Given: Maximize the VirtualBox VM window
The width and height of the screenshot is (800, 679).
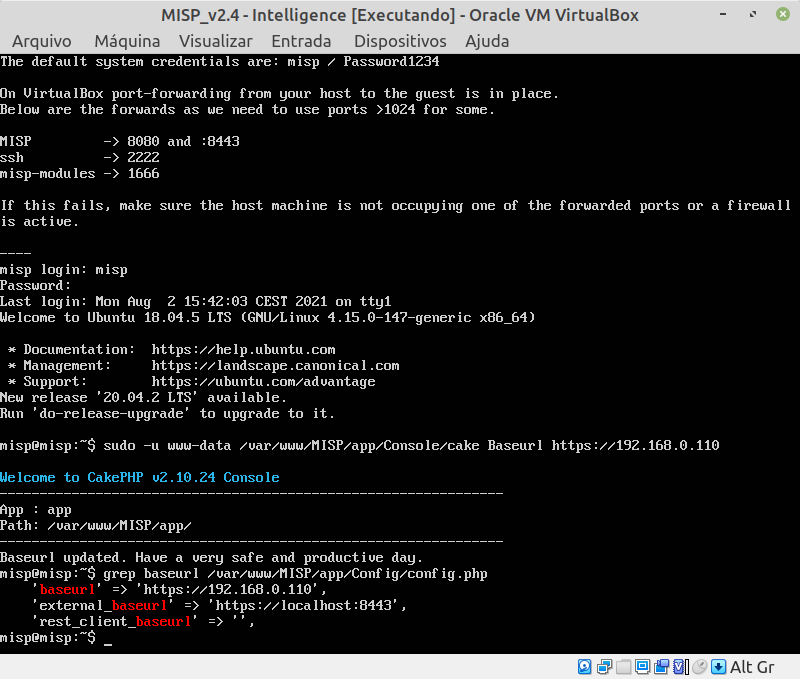Looking at the screenshot, I should pyautogui.click(x=753, y=14).
